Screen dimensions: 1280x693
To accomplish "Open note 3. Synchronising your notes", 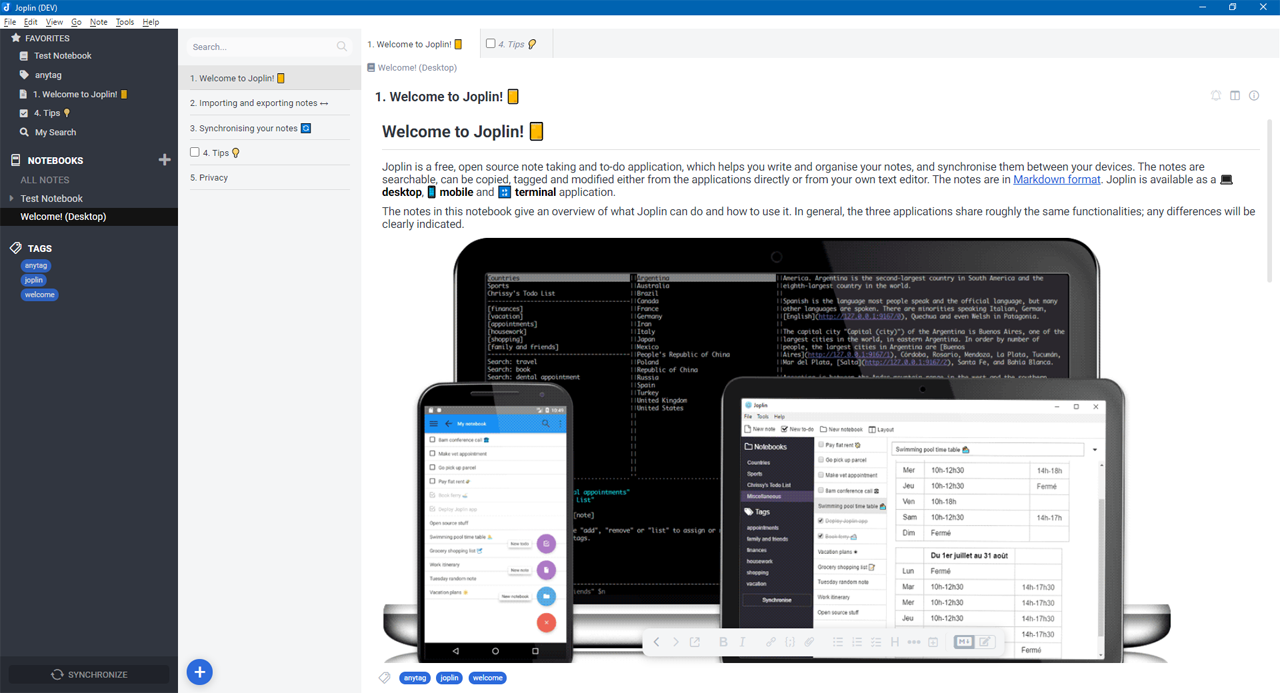I will (x=270, y=128).
